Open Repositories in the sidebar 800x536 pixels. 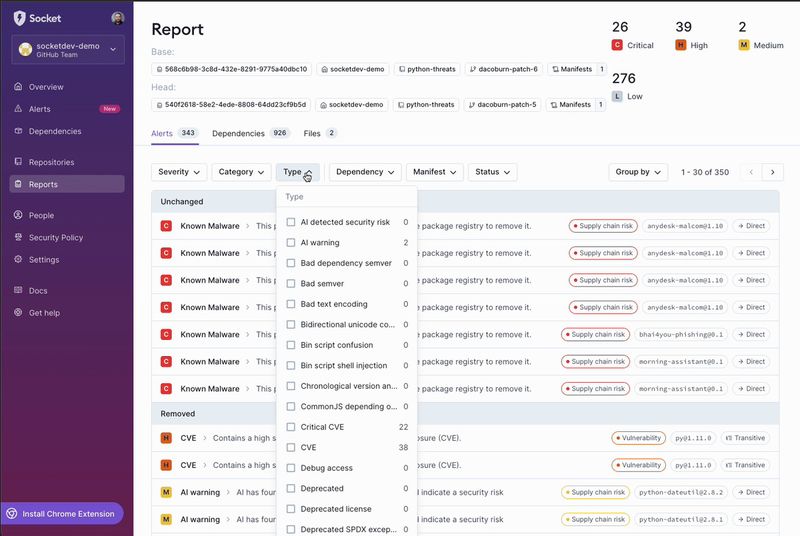coord(67,162)
